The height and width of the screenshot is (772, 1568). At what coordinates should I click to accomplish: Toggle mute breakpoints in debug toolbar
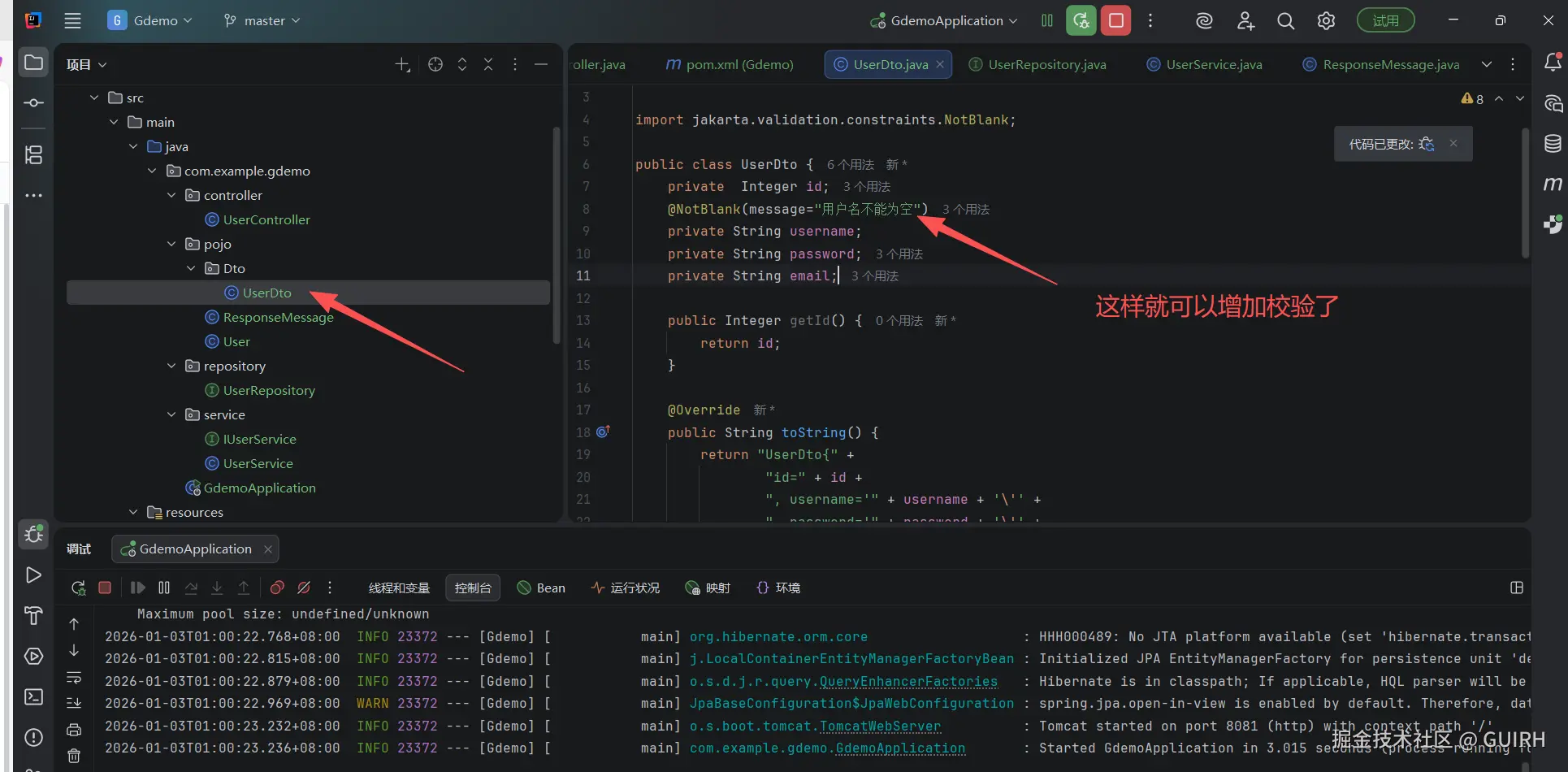coord(304,588)
